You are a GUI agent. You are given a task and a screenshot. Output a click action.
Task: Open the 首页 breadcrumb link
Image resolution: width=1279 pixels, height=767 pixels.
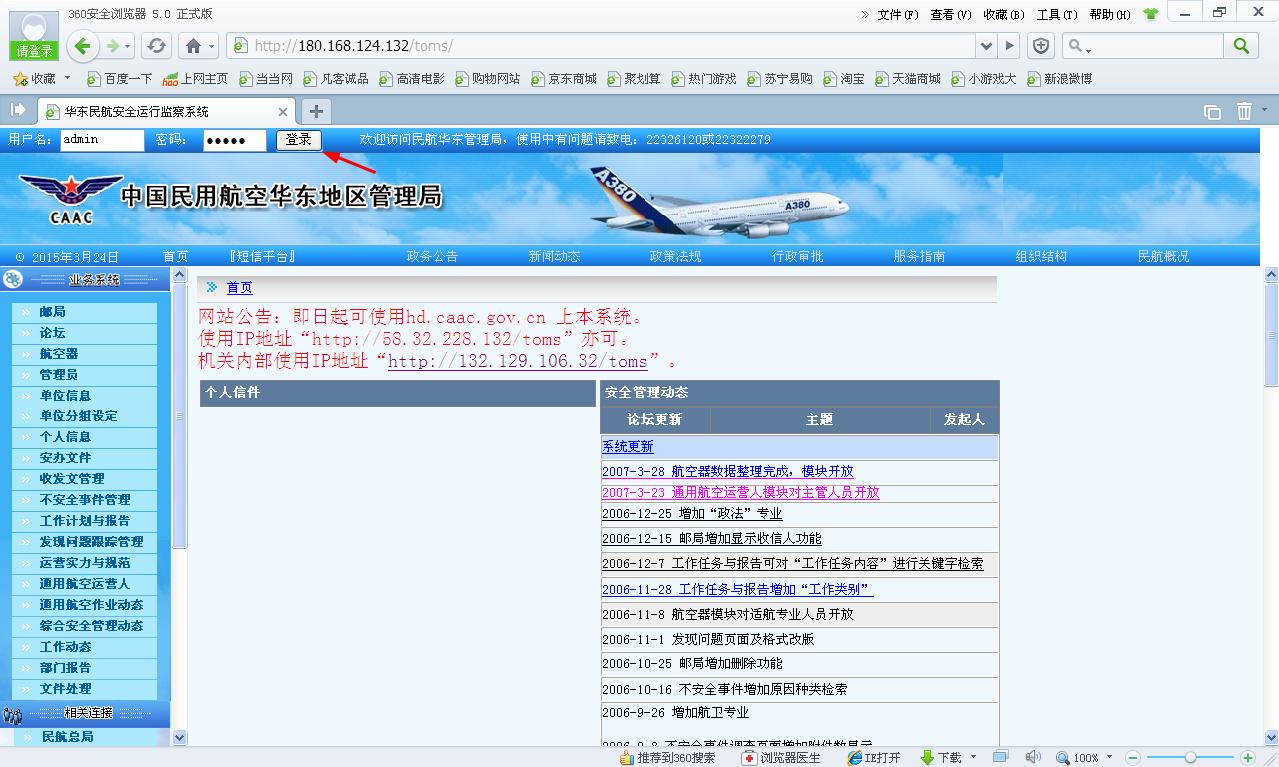tap(239, 288)
